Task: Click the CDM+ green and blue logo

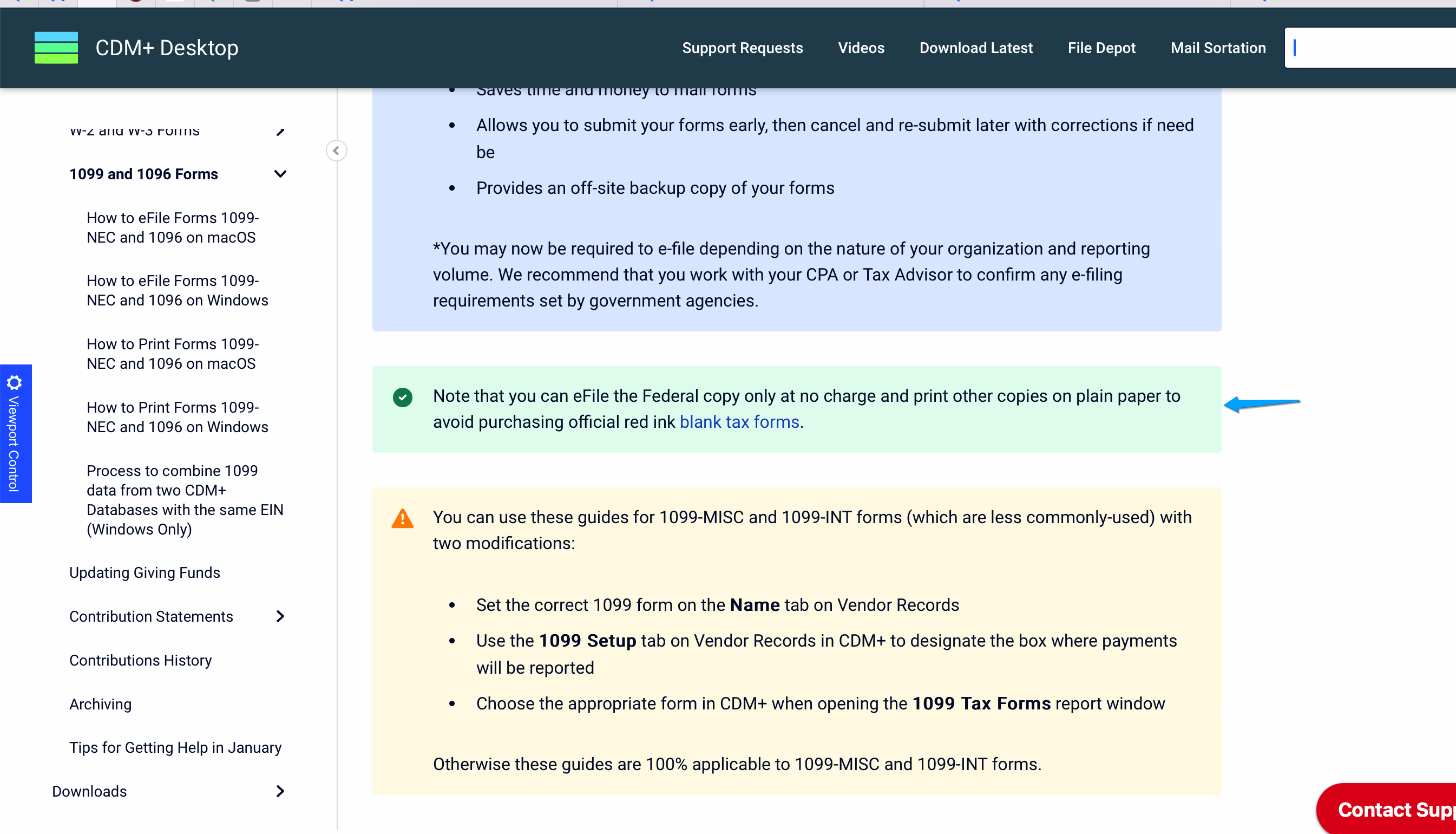Action: click(56, 48)
